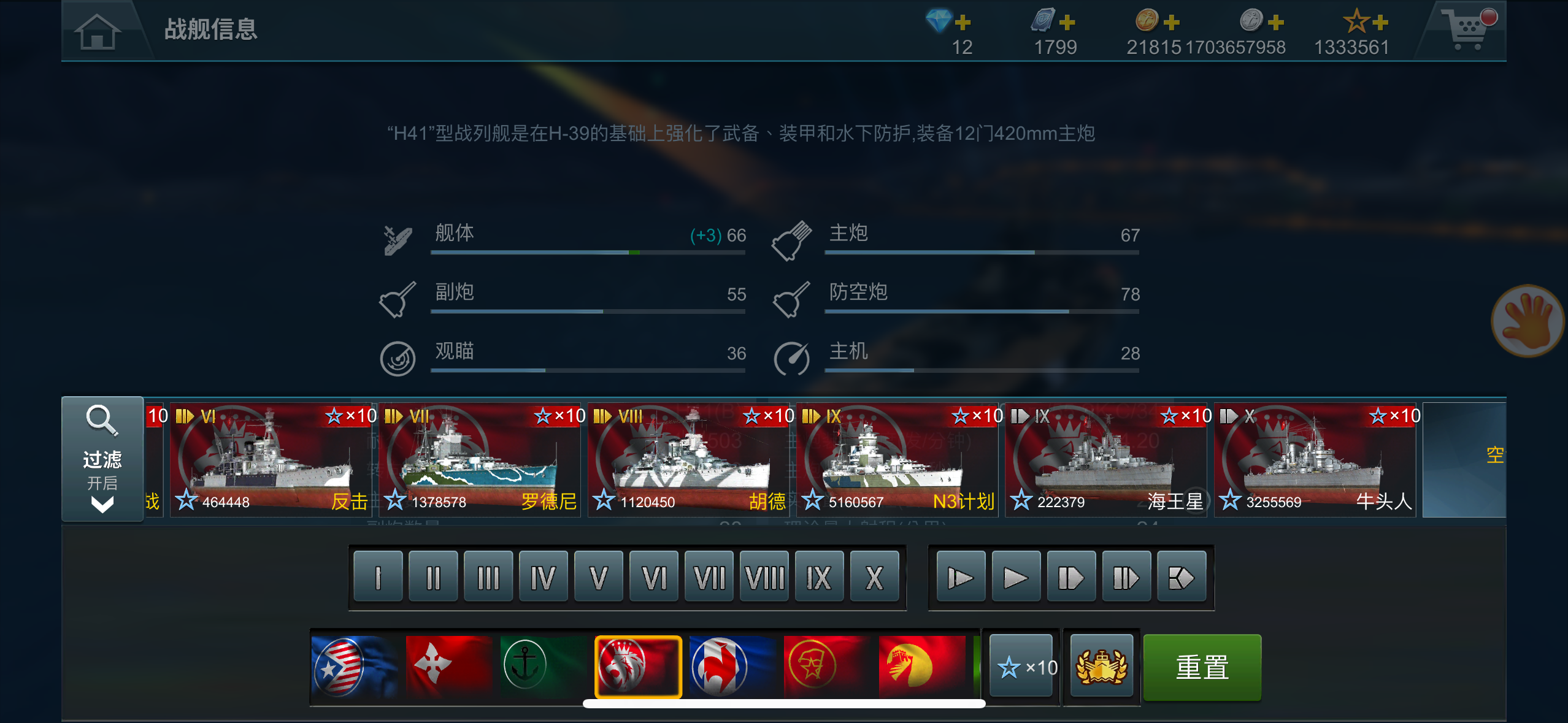Go to the home screen icon
The width and height of the screenshot is (1568, 723).
coord(97,31)
